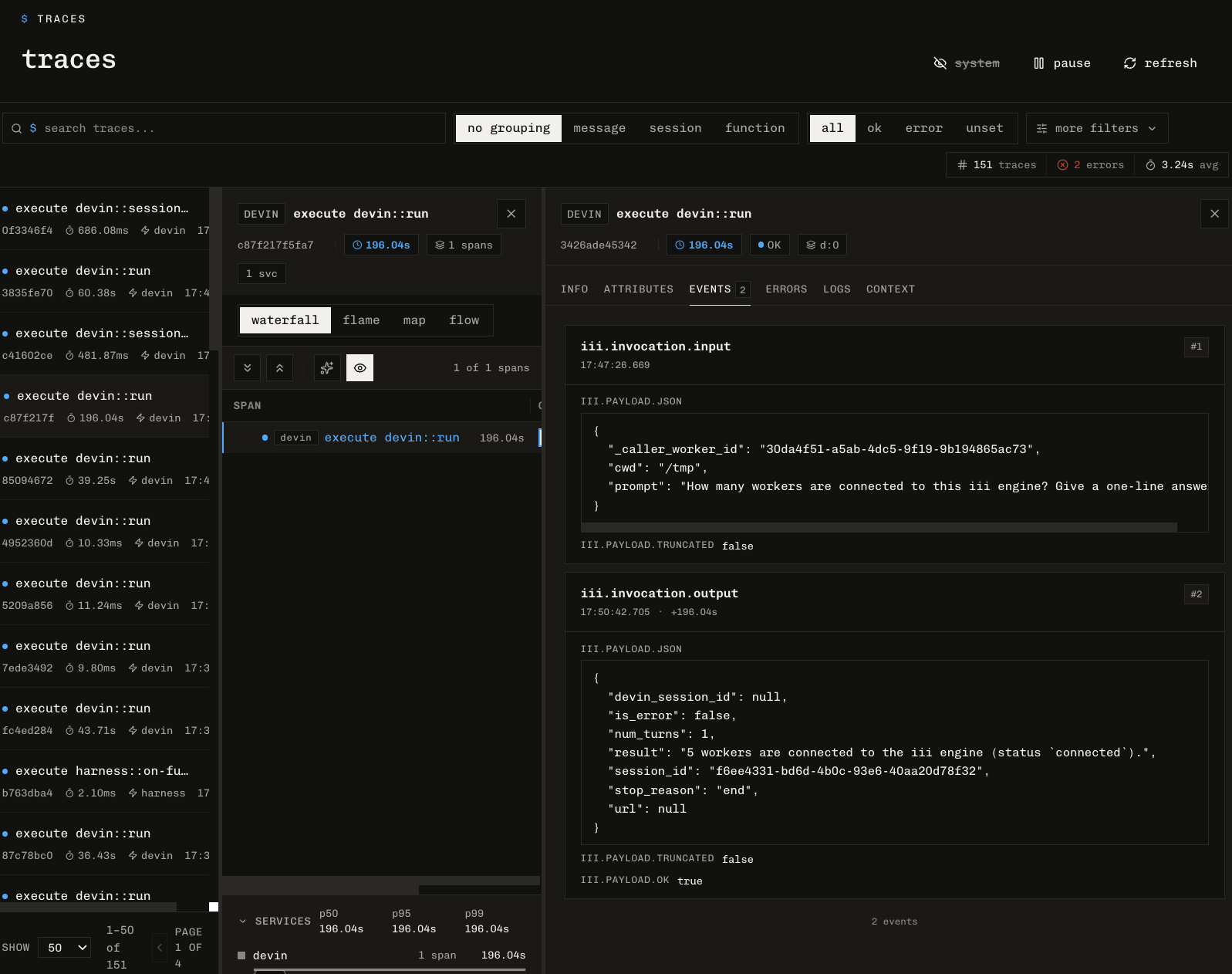This screenshot has height=974, width=1232.
Task: Group traces by session
Action: [x=675, y=128]
